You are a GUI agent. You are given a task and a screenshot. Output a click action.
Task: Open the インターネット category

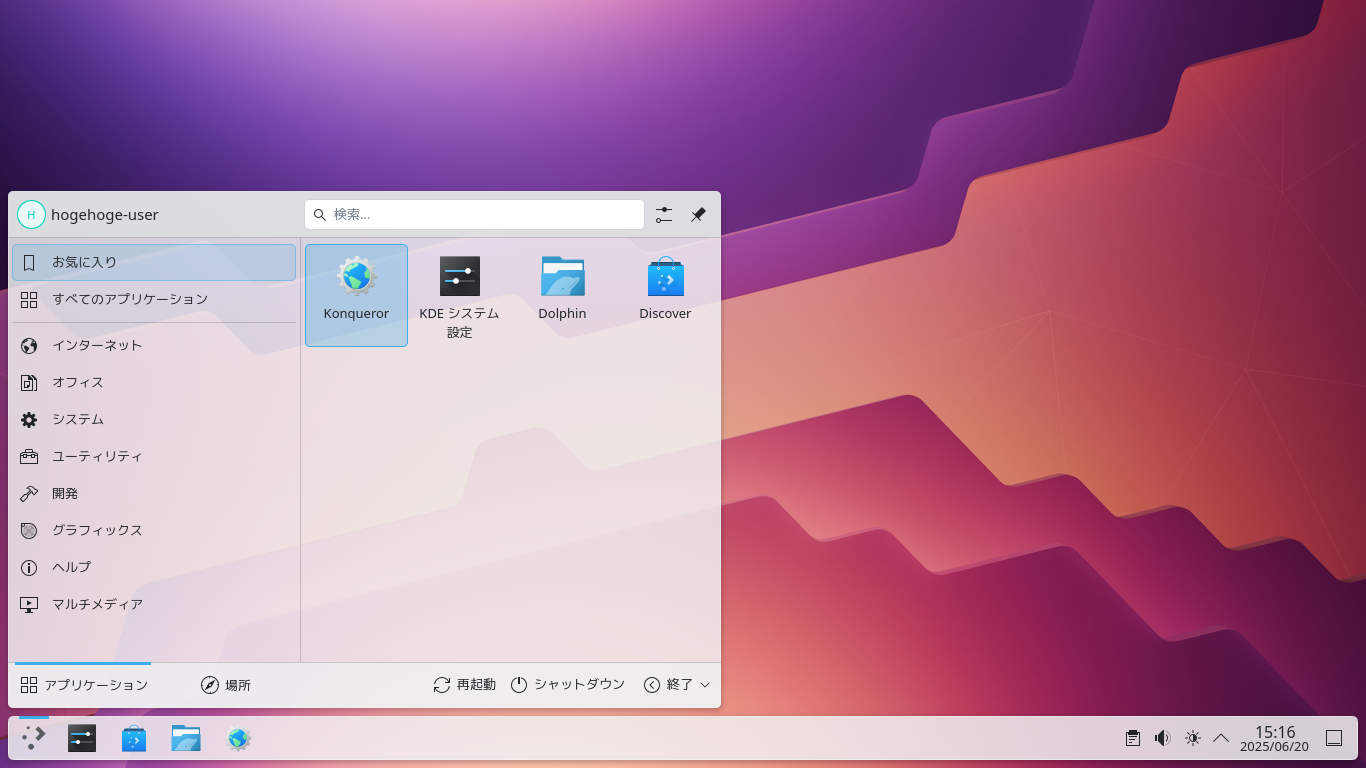pos(154,346)
